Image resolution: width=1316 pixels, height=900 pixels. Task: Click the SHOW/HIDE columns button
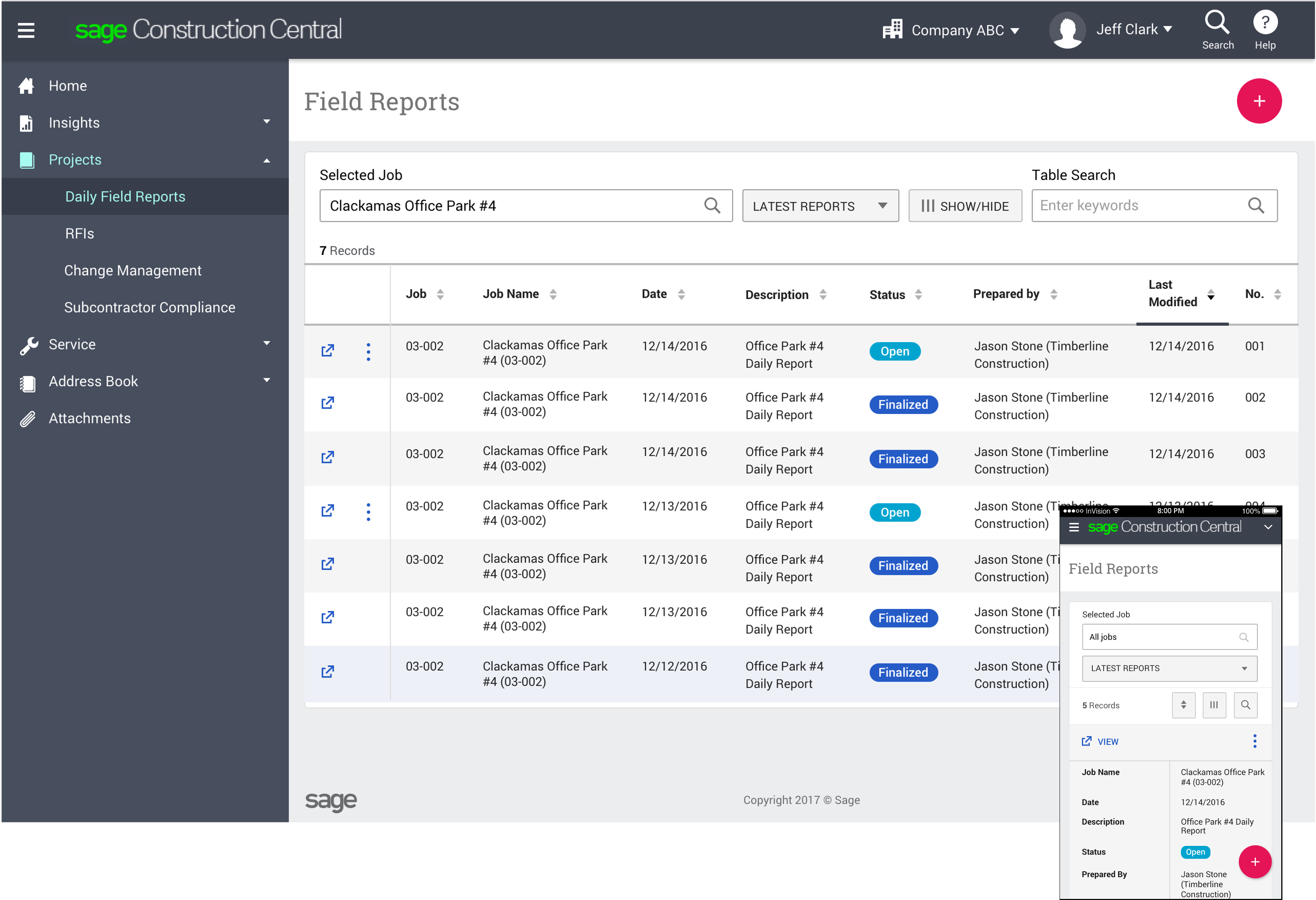point(965,206)
